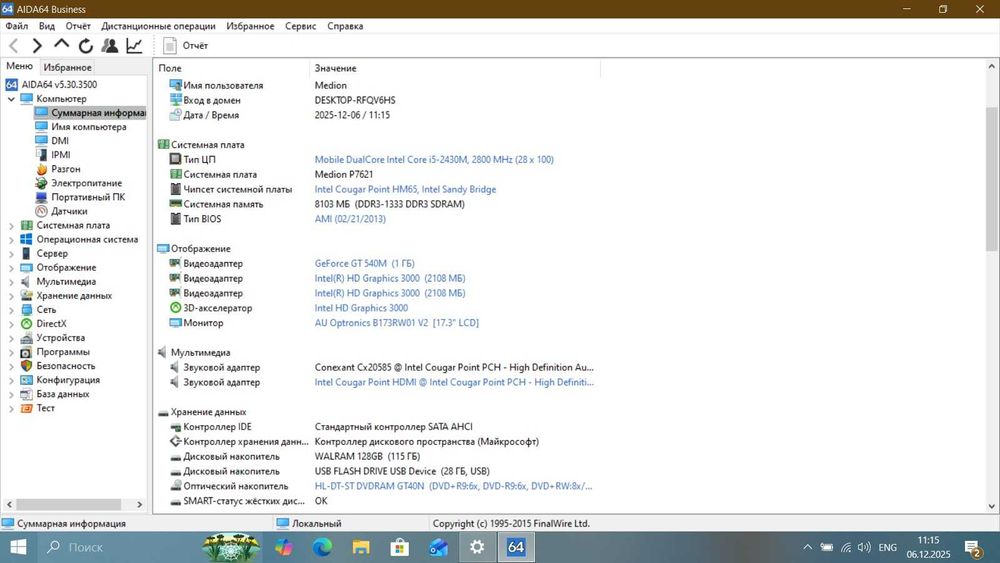Click the Безопасность shield icon in tree
The image size is (1000, 563).
tap(26, 365)
